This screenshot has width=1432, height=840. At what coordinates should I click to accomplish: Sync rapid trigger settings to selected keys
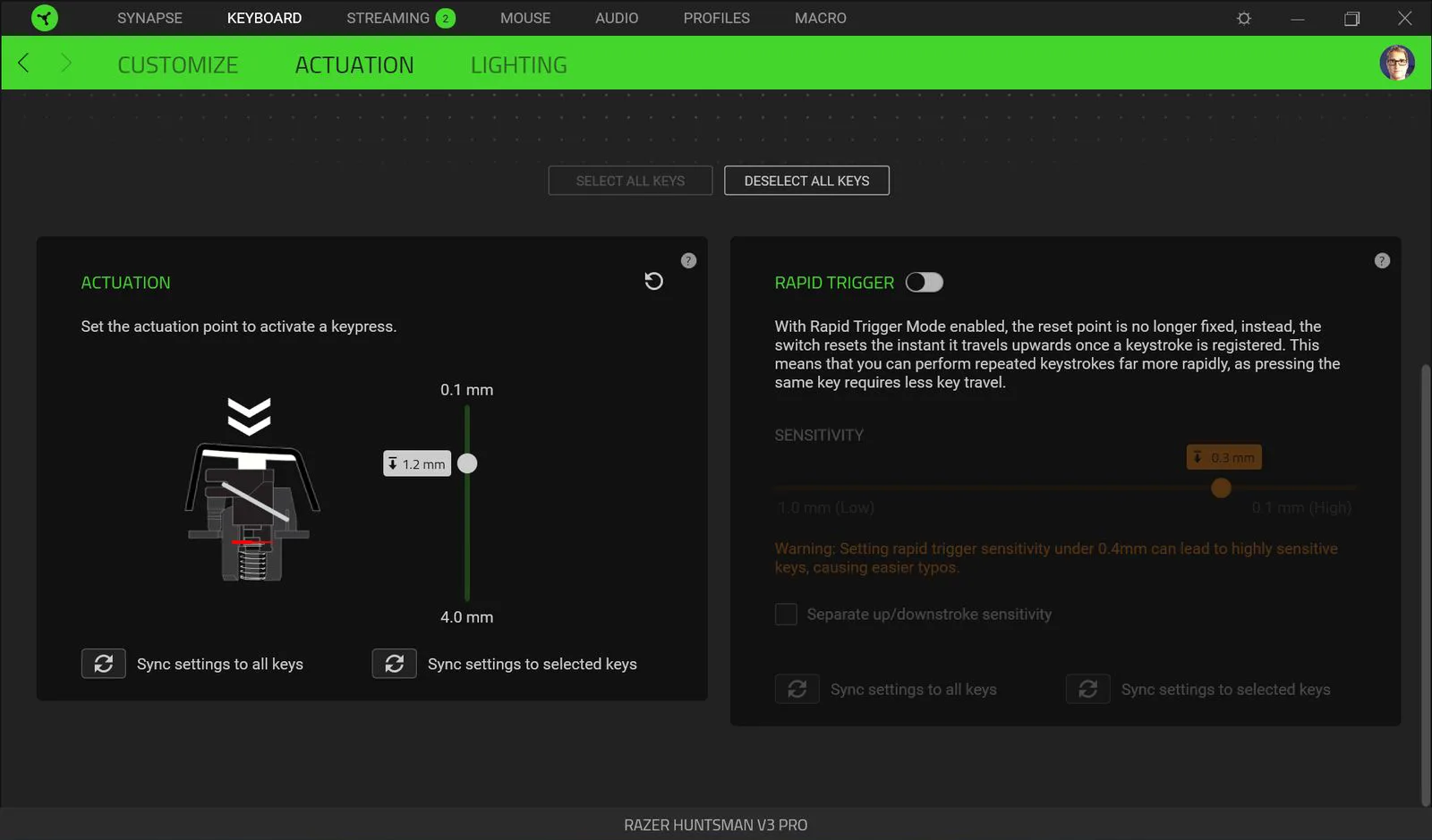pos(1088,689)
